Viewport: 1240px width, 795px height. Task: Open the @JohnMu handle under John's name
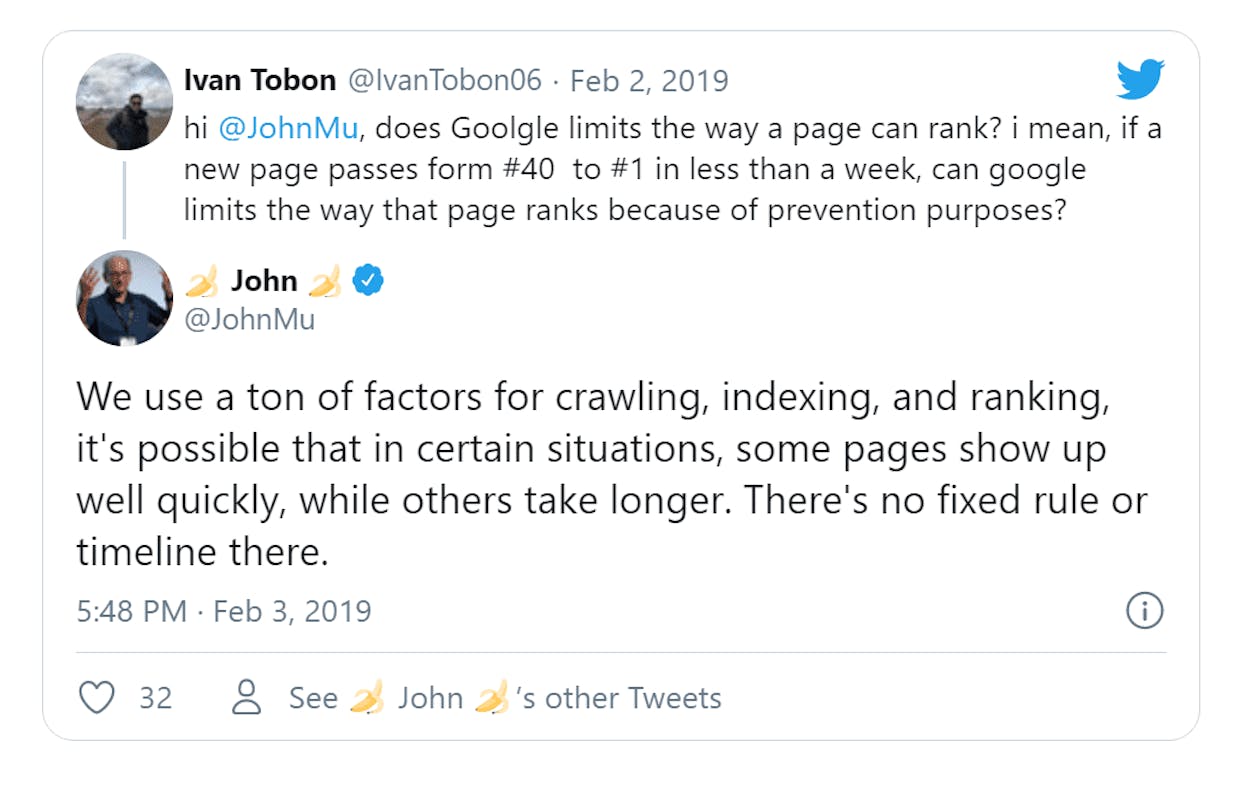(x=250, y=319)
